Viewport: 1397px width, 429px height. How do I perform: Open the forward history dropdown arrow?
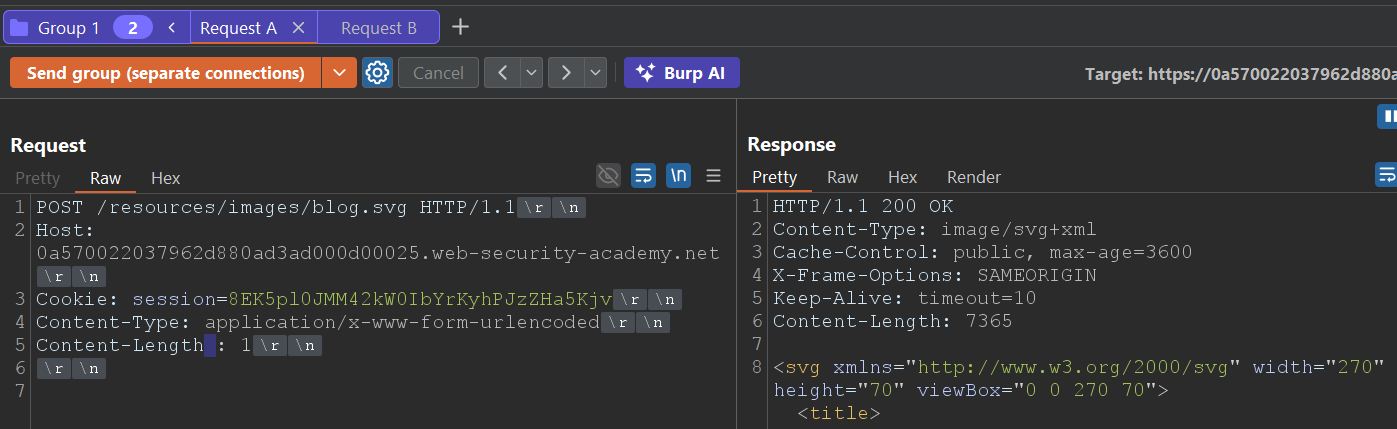(x=595, y=73)
